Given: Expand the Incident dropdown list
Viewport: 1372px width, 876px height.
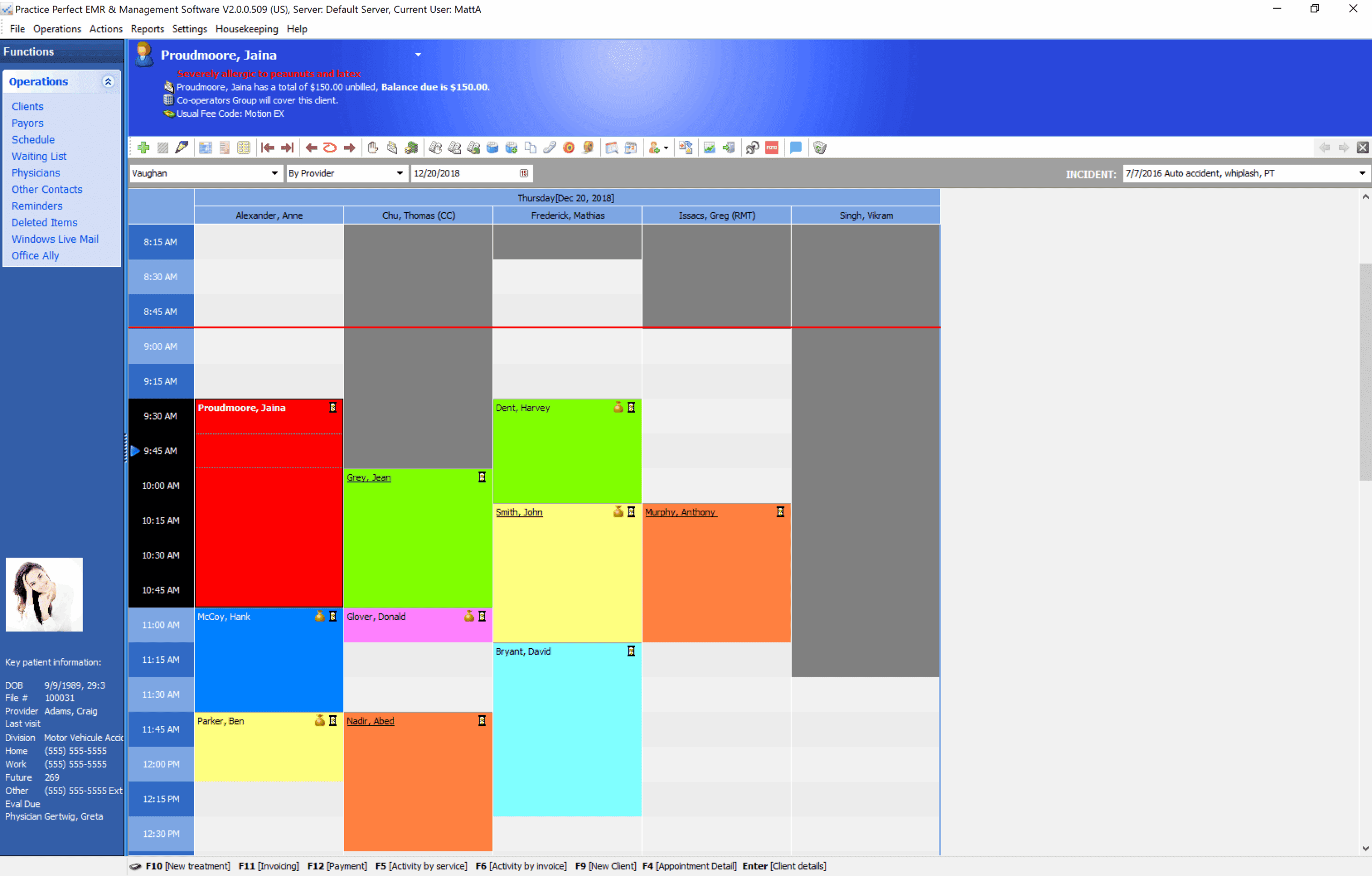Looking at the screenshot, I should point(1361,173).
